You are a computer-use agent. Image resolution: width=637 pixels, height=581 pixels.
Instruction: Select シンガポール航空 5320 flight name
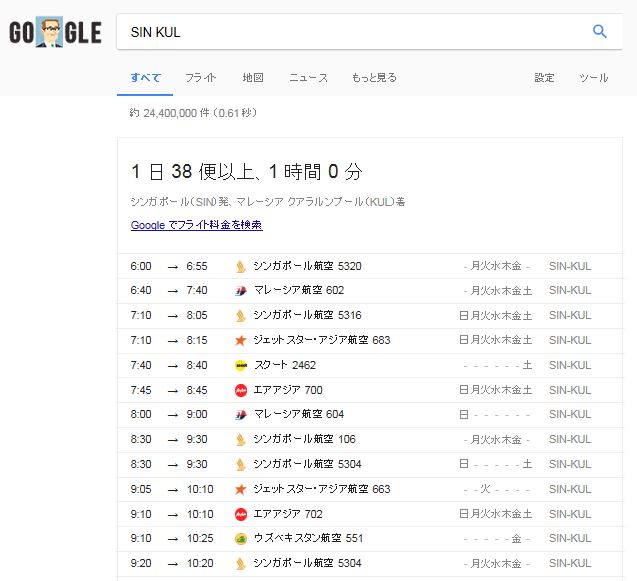307,266
